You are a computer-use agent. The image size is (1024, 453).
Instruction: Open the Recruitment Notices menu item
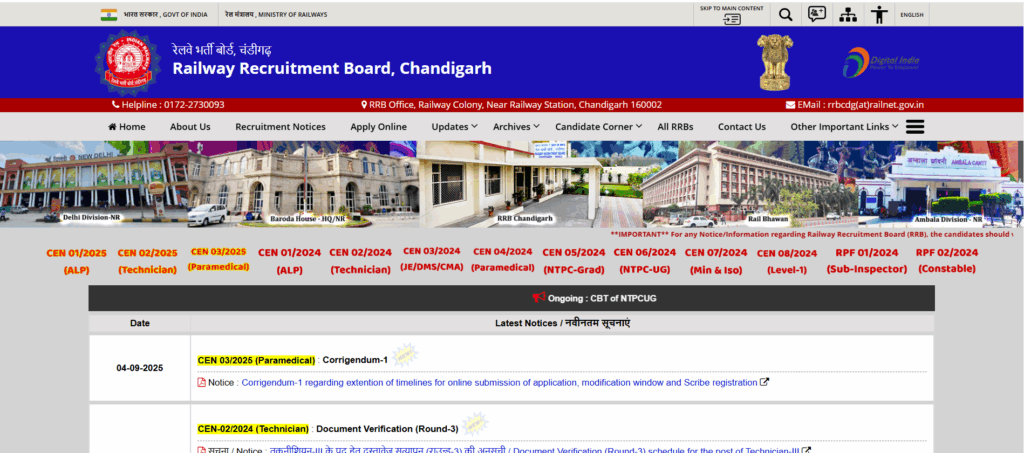[280, 127]
